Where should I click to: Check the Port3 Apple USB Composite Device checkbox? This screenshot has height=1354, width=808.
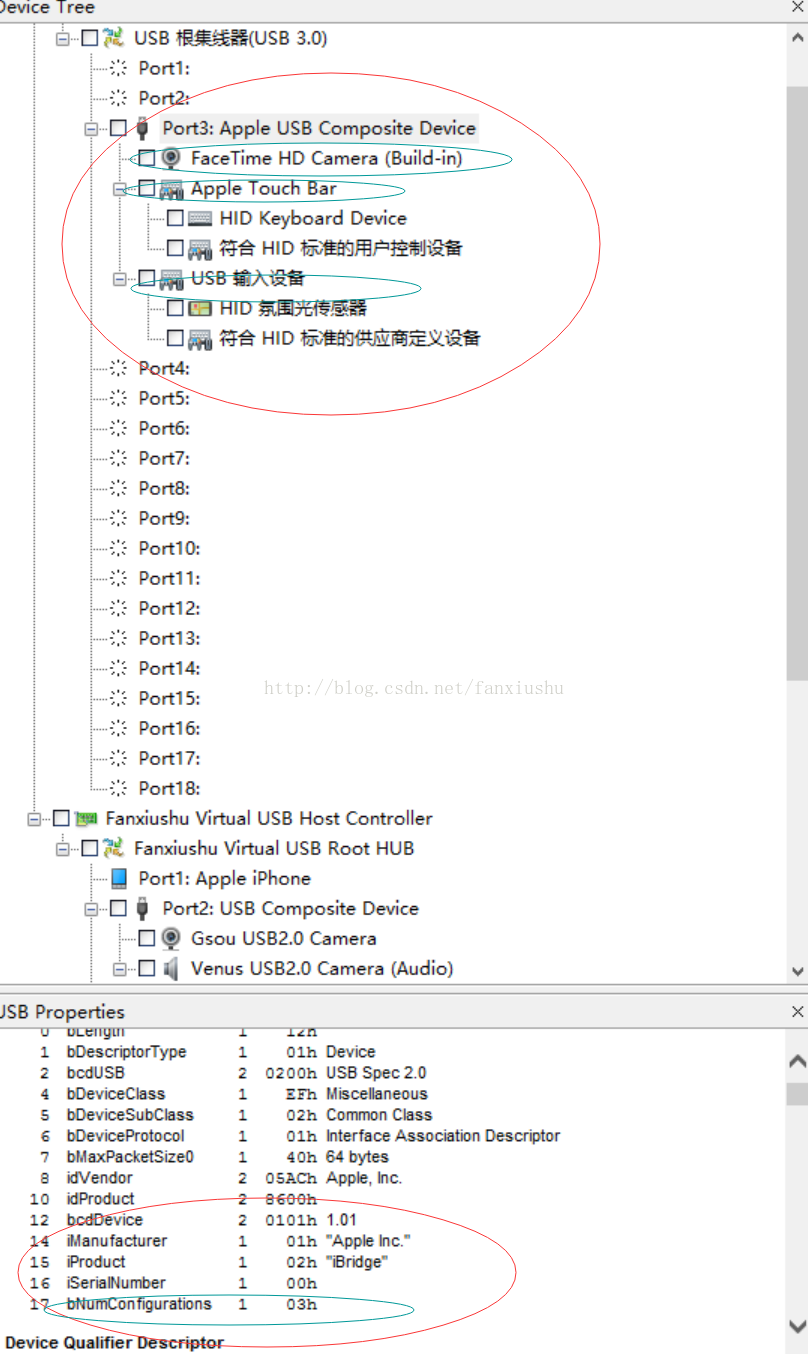coord(118,128)
